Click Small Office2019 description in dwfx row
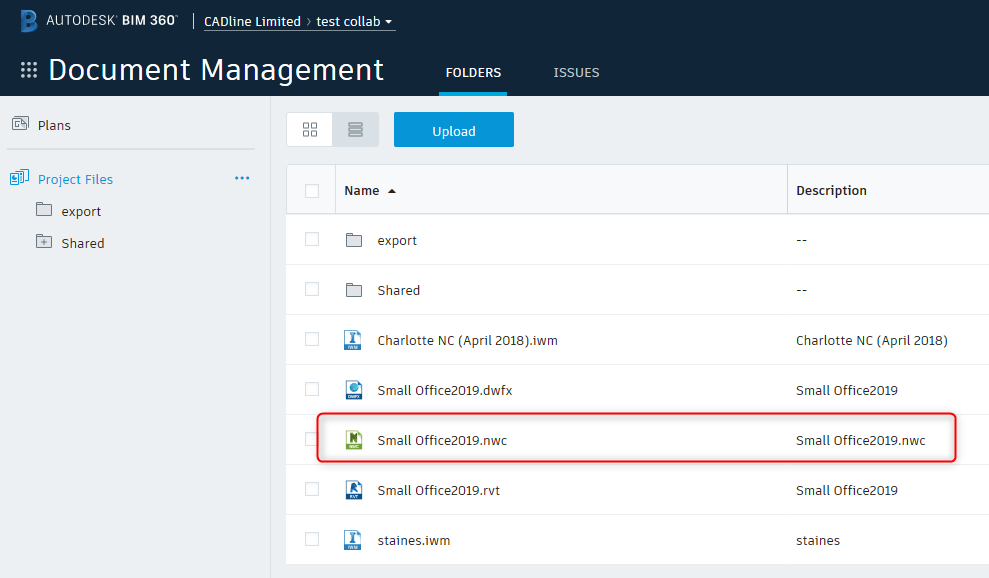This screenshot has width=989, height=578. click(846, 391)
